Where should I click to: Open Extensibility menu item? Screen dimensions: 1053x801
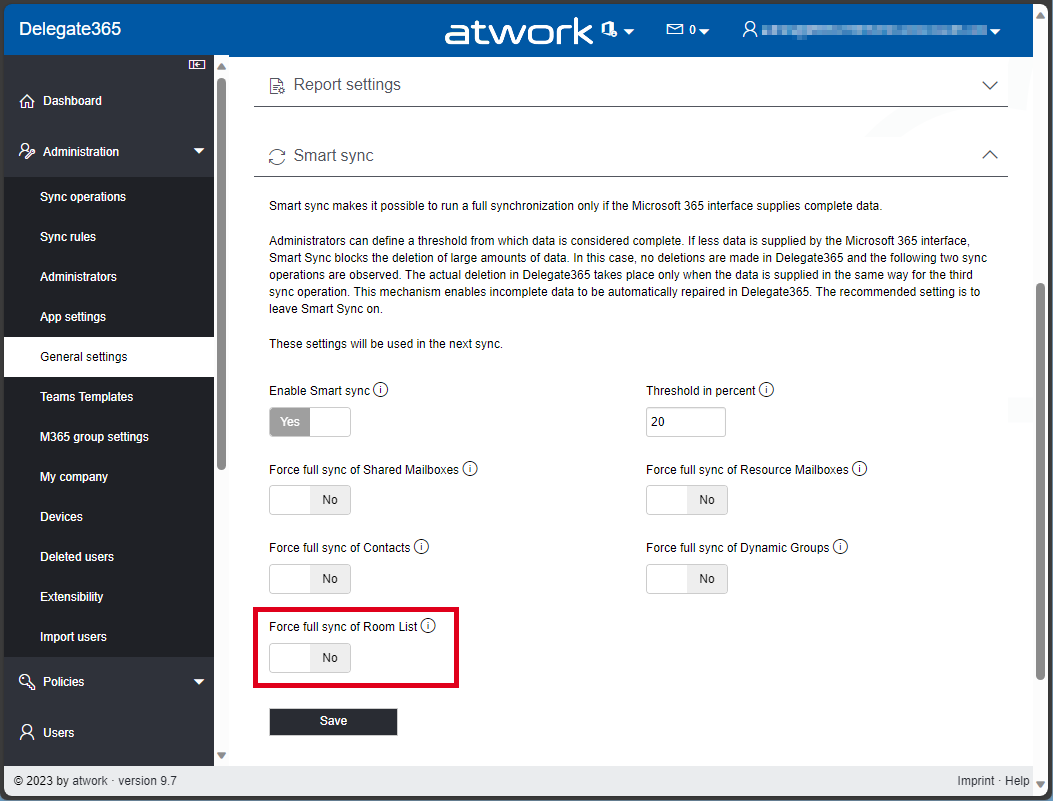109,596
